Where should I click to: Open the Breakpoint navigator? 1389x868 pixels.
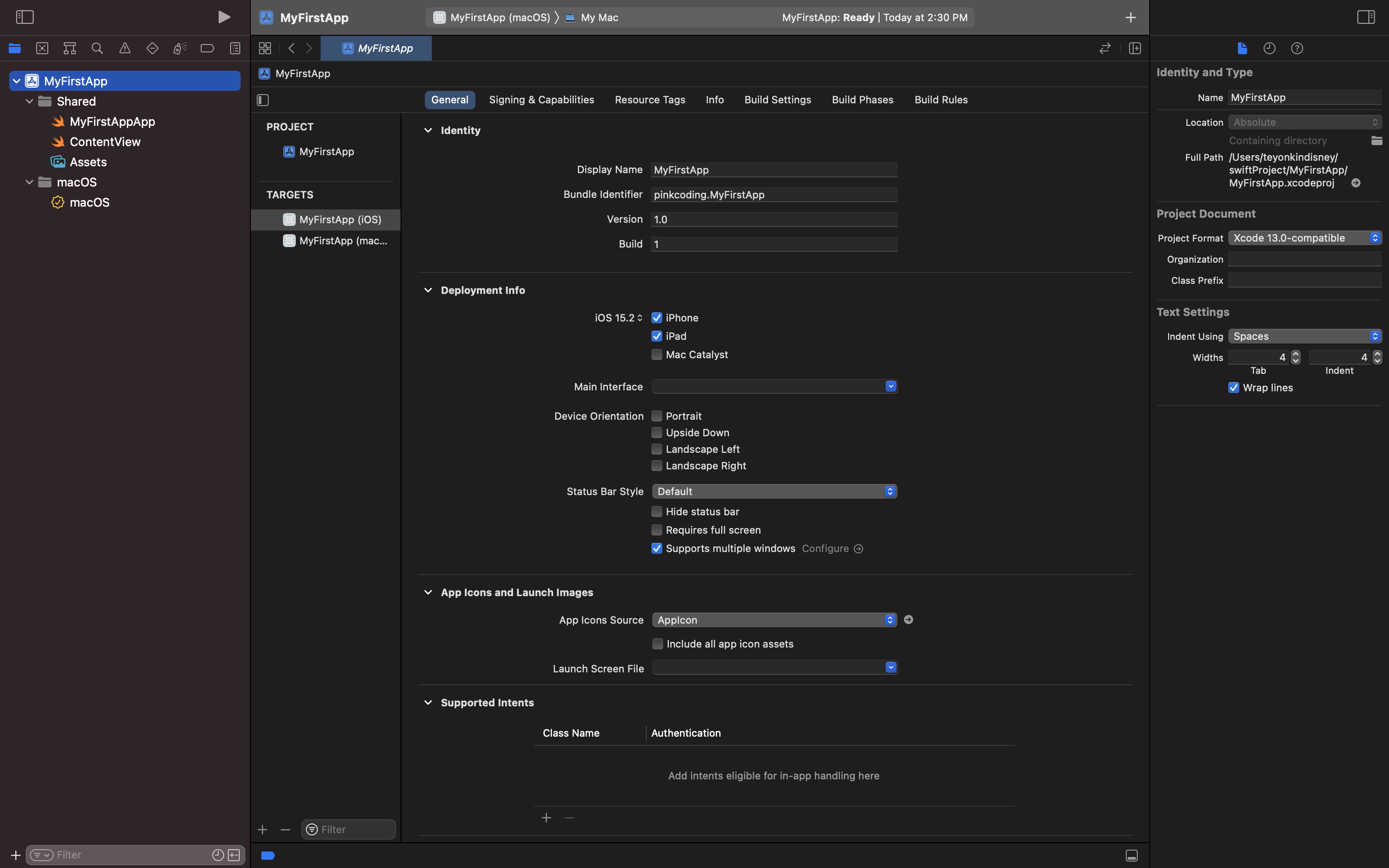[207, 48]
